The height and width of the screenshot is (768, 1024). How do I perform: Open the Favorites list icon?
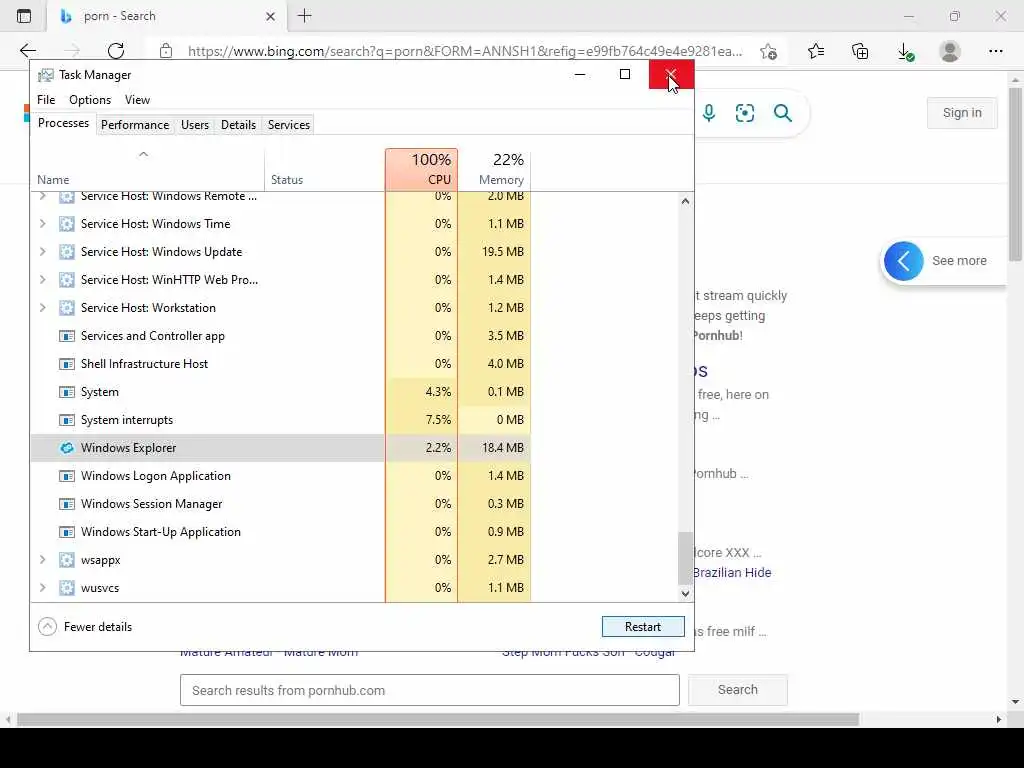pyautogui.click(x=816, y=51)
